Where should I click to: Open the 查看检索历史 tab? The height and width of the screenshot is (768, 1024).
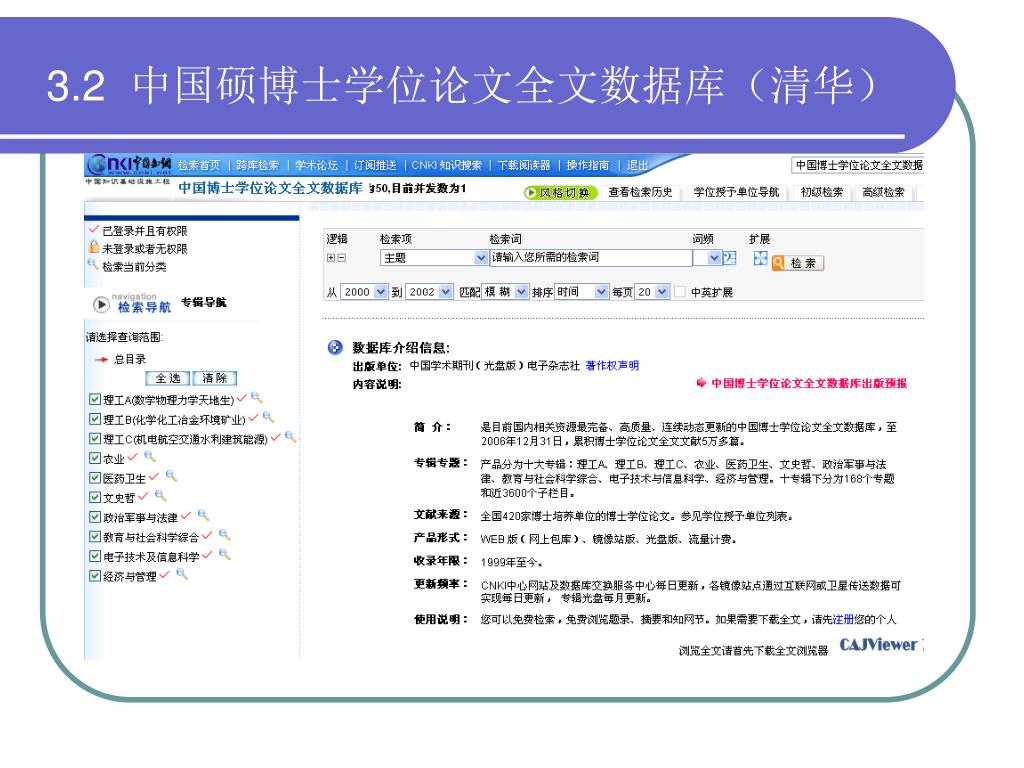click(x=640, y=192)
